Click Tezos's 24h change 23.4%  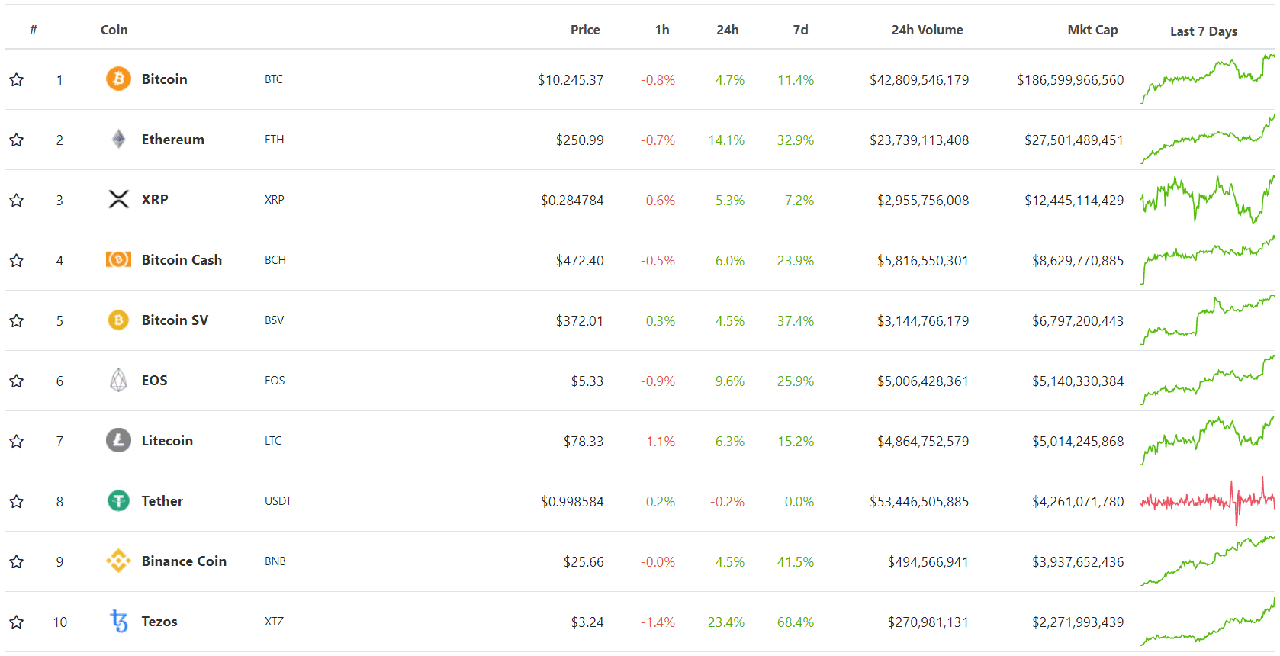[x=727, y=622]
